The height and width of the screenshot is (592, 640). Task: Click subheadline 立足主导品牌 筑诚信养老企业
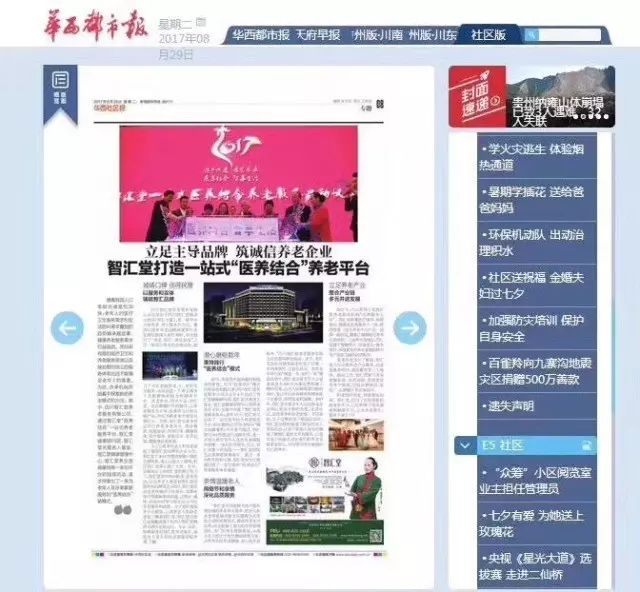[239, 251]
